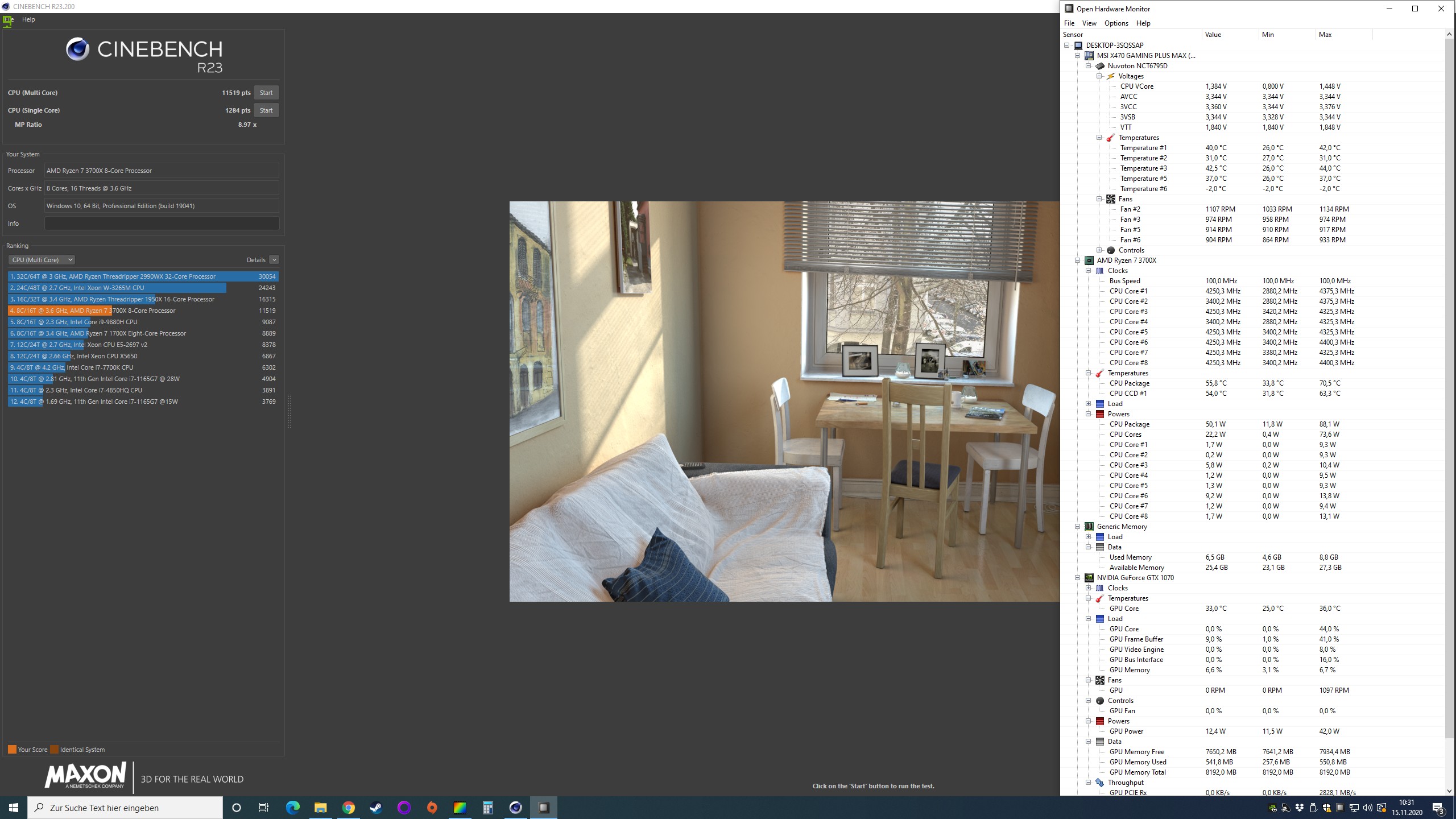Click the CPU Multi Core Start button
1456x819 pixels.
click(x=266, y=92)
